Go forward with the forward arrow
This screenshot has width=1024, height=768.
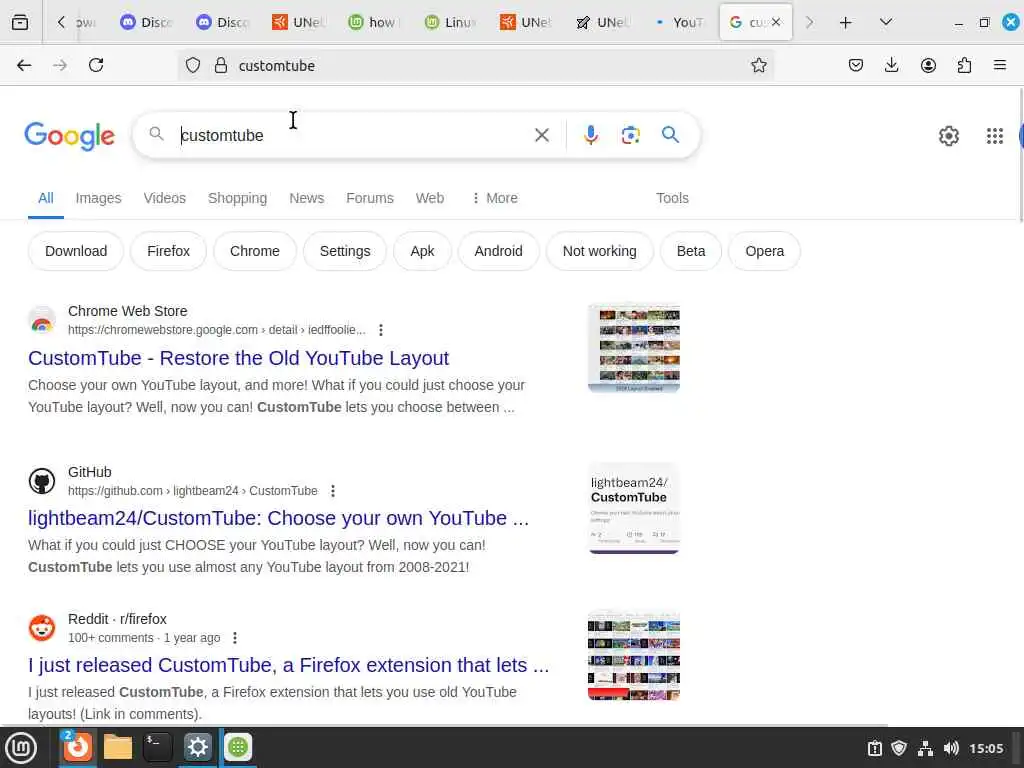coord(60,65)
